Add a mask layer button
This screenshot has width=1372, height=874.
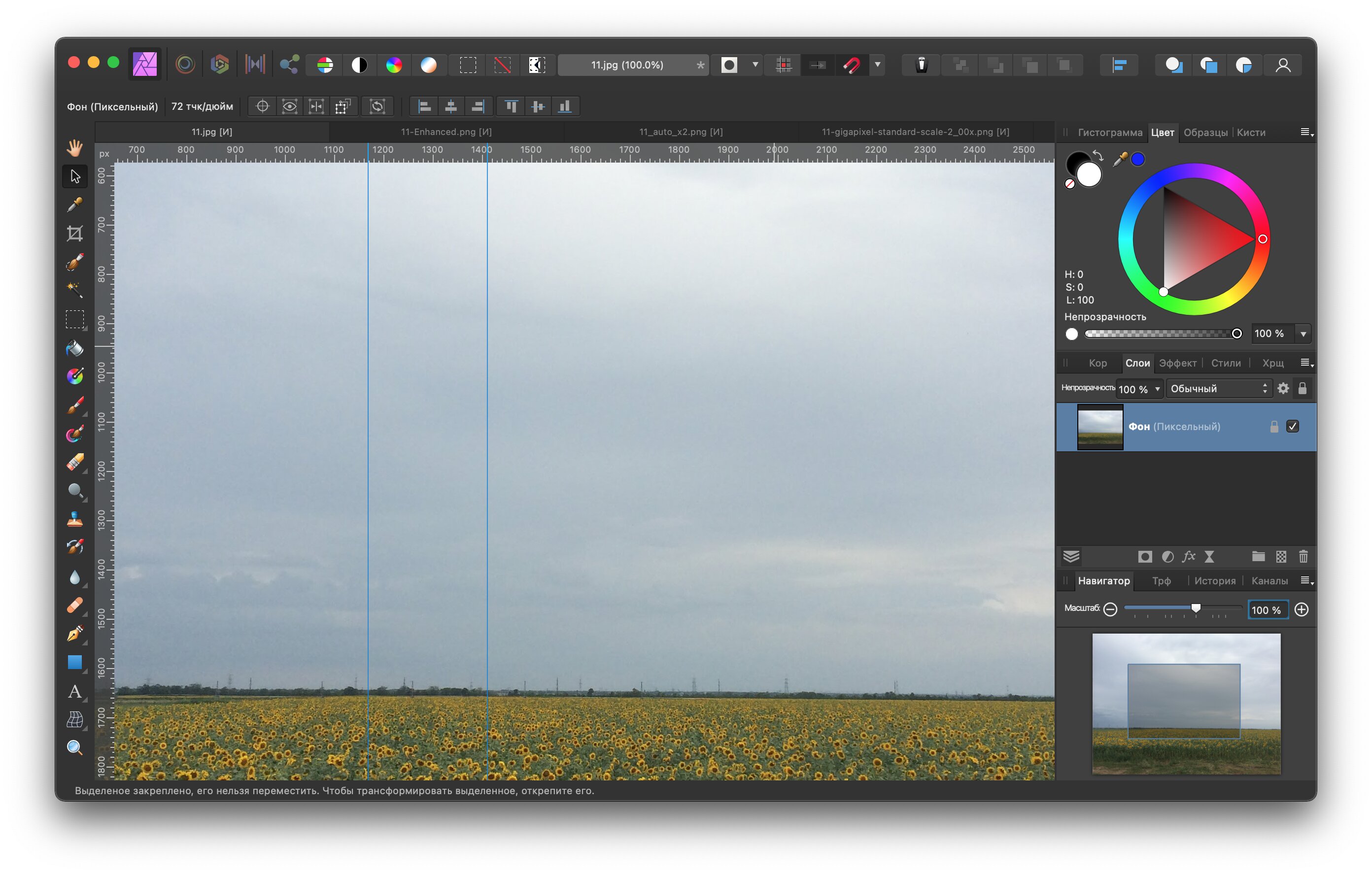click(x=1144, y=556)
